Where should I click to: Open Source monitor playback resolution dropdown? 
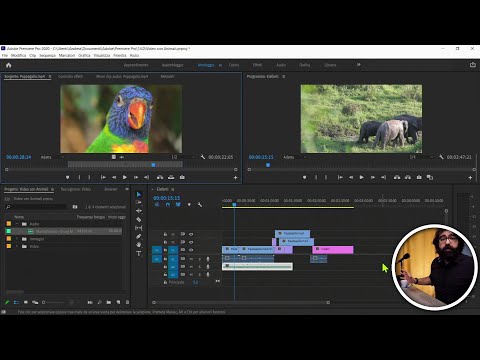tap(183, 157)
